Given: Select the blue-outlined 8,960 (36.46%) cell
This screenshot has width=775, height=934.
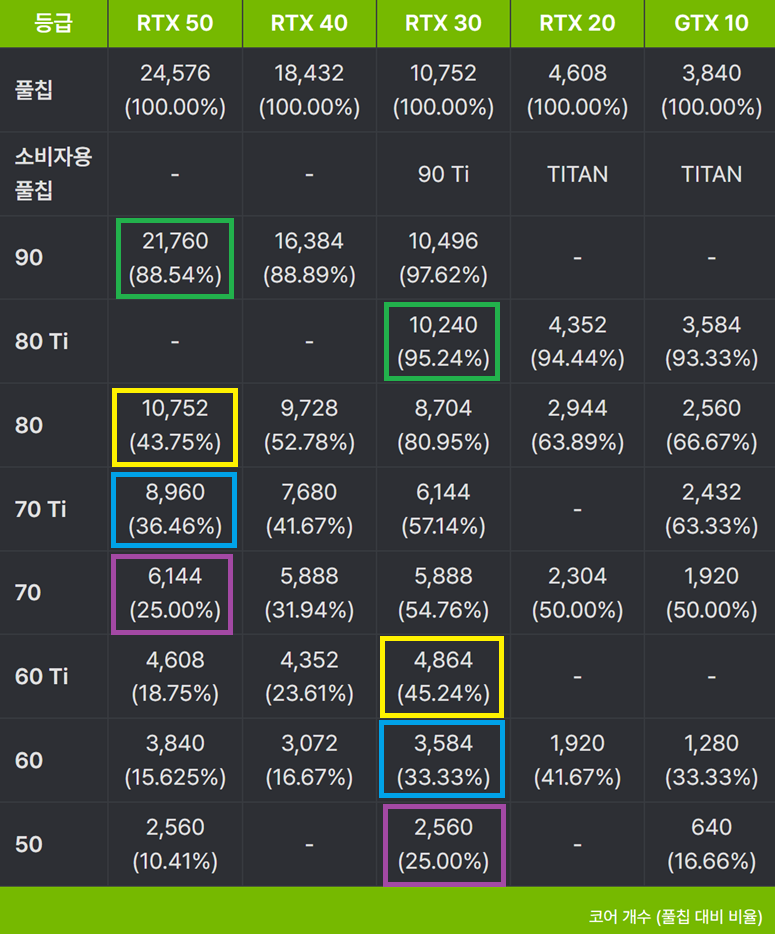Looking at the screenshot, I should click(x=175, y=510).
